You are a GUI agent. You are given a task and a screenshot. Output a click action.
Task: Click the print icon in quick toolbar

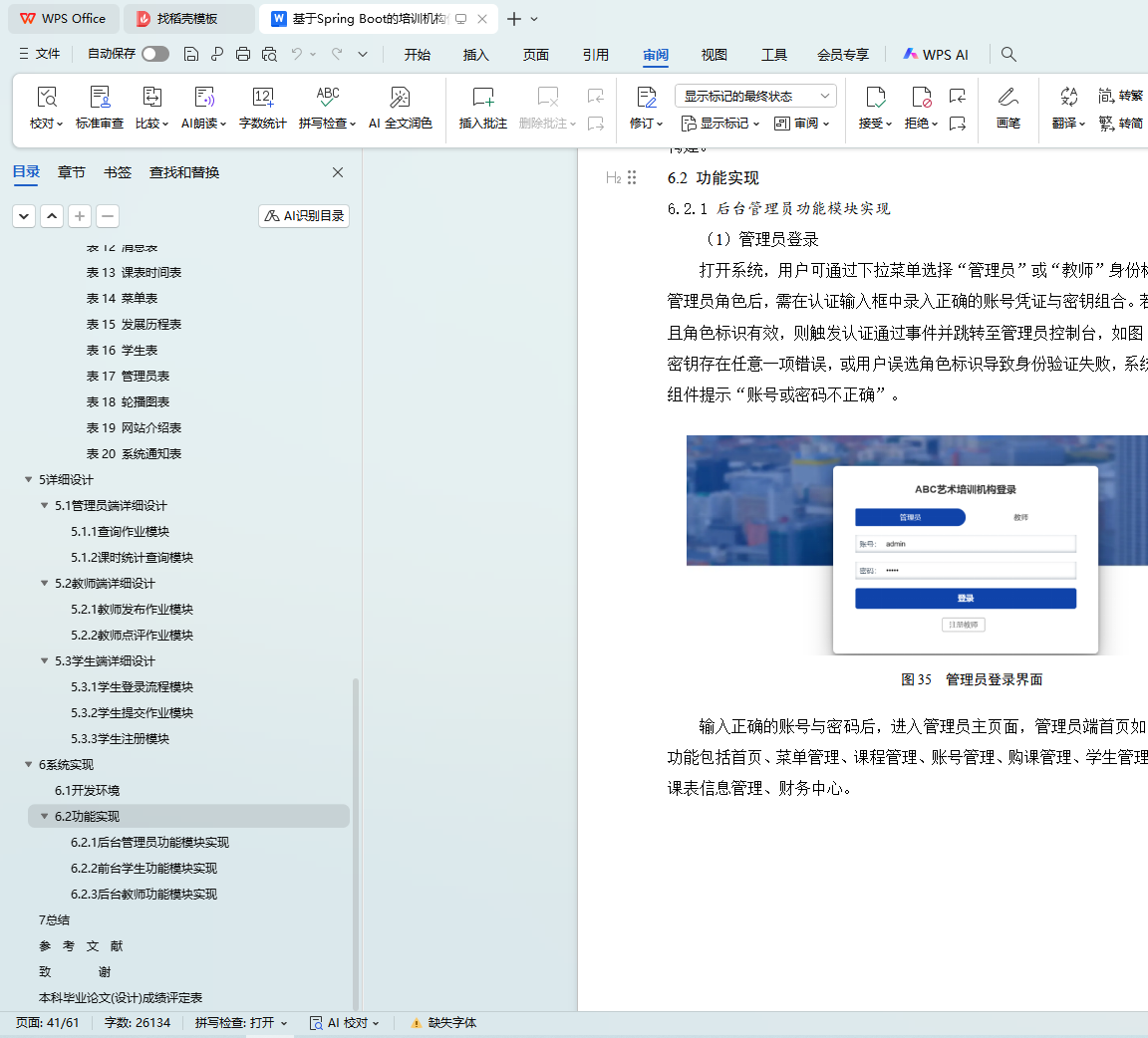(x=242, y=54)
